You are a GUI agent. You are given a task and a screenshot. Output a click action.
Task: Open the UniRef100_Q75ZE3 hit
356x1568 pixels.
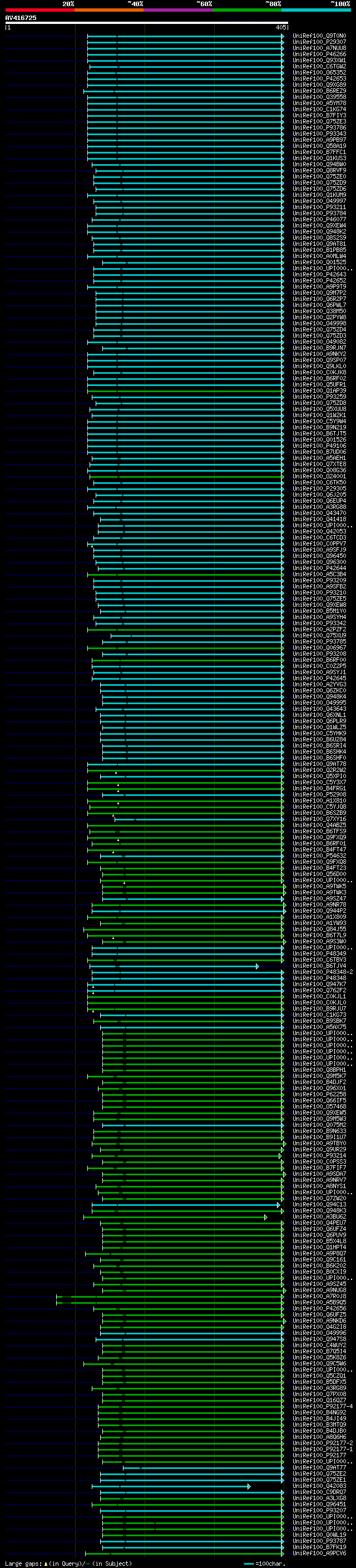point(319,122)
